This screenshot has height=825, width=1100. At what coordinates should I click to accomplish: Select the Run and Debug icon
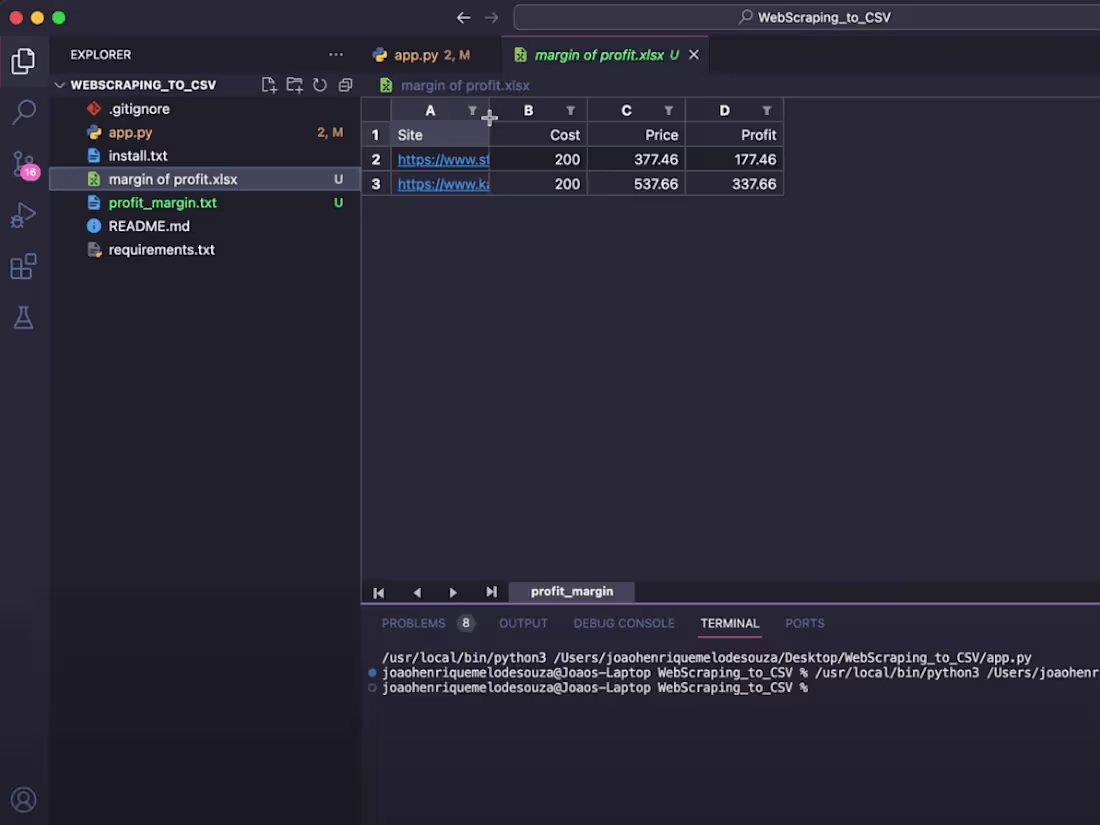tap(24, 215)
